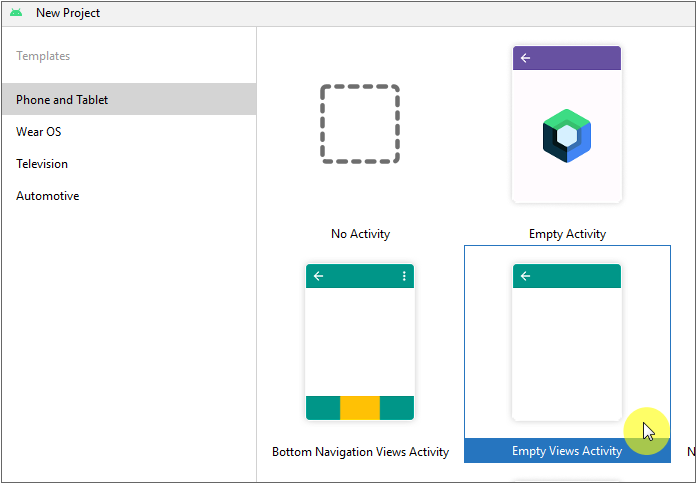Click the No Activity label
Image resolution: width=696 pixels, height=483 pixels.
coord(360,234)
